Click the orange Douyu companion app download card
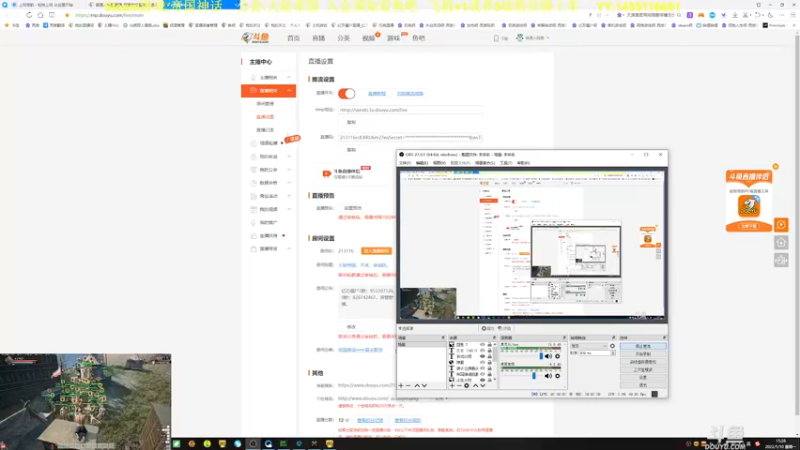The height and width of the screenshot is (450, 800). point(749,201)
